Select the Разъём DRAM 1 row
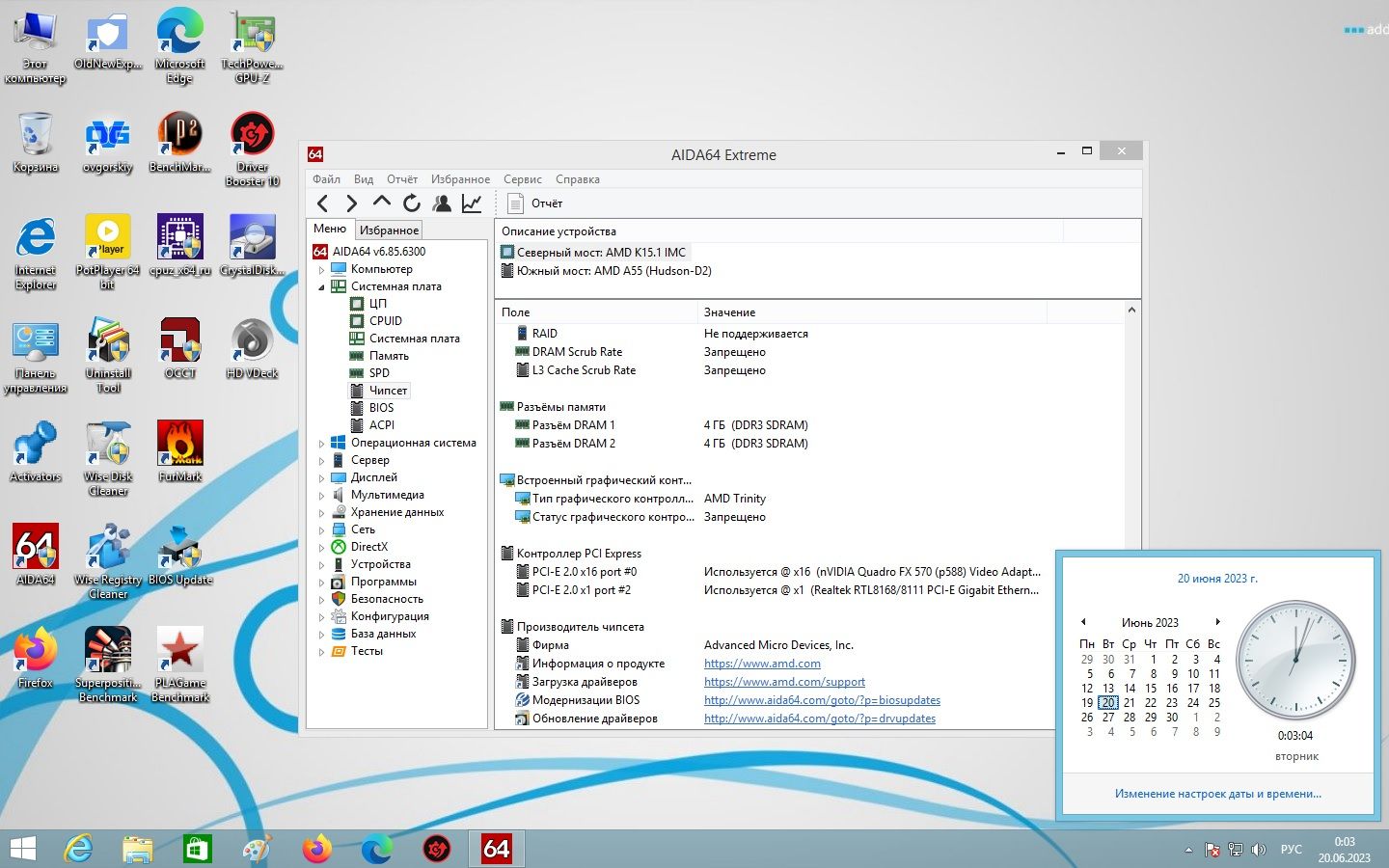Screen dimensions: 1389x868 [x=573, y=425]
